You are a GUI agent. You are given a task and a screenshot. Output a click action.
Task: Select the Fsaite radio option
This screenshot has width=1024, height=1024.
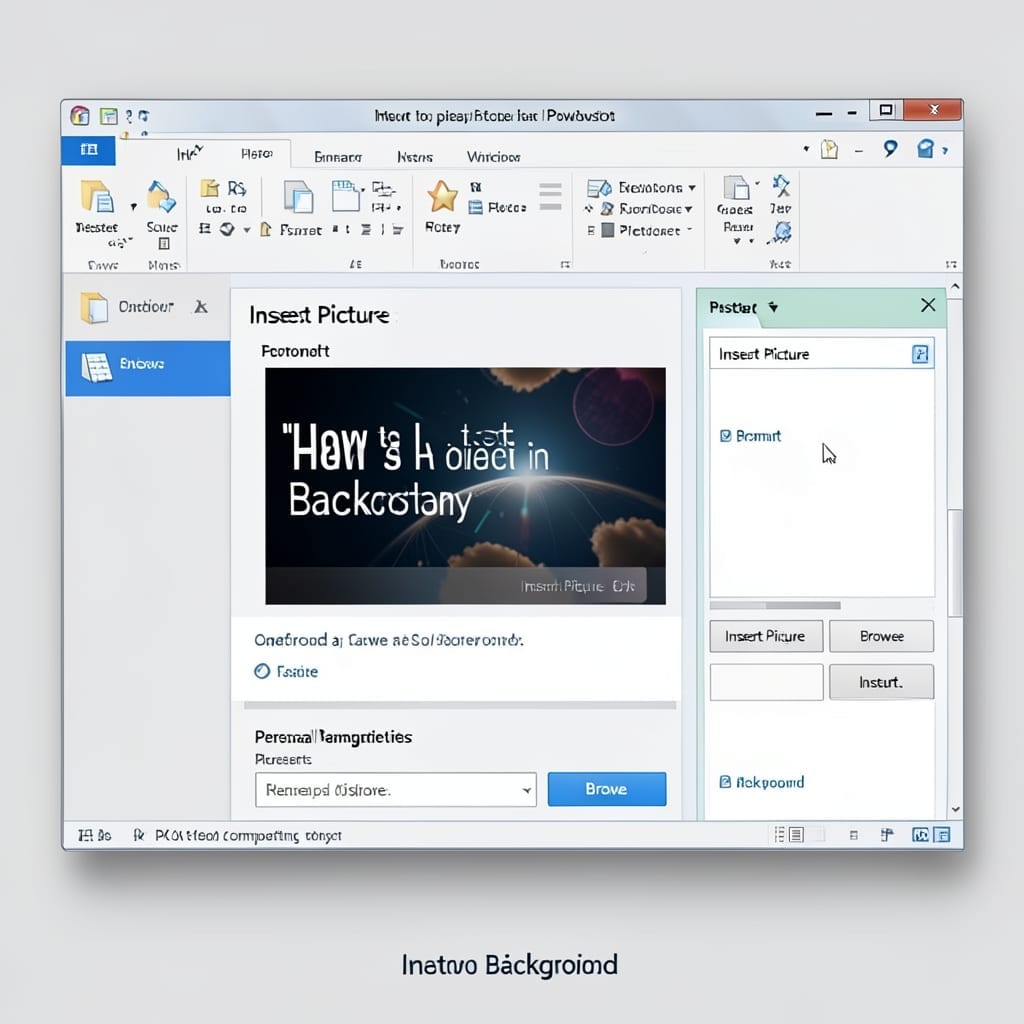click(262, 671)
